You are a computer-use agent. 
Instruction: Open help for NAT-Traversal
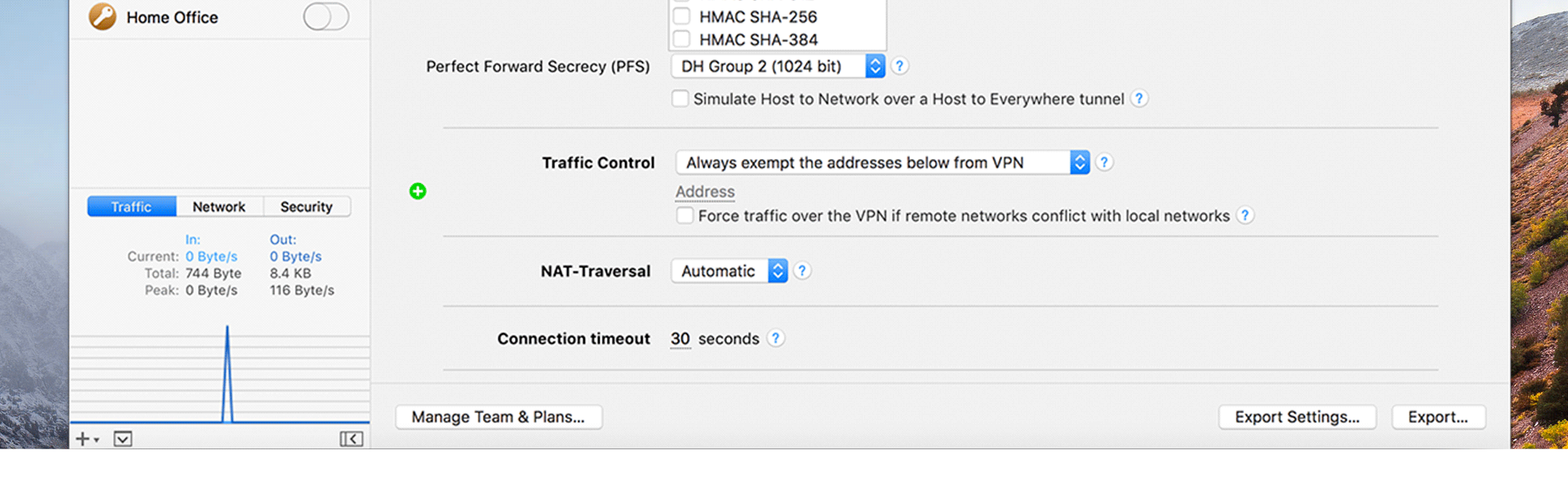point(802,271)
